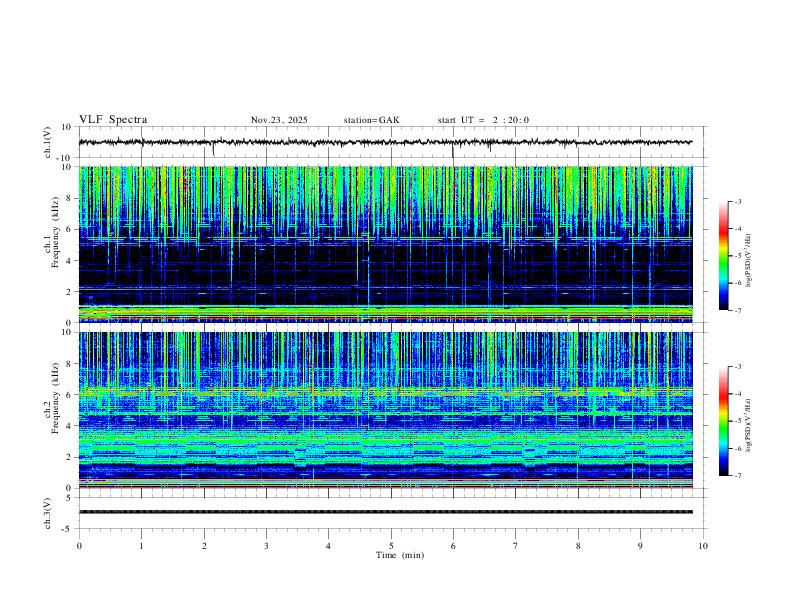Click the time-axis tick label "1"

[x=142, y=546]
